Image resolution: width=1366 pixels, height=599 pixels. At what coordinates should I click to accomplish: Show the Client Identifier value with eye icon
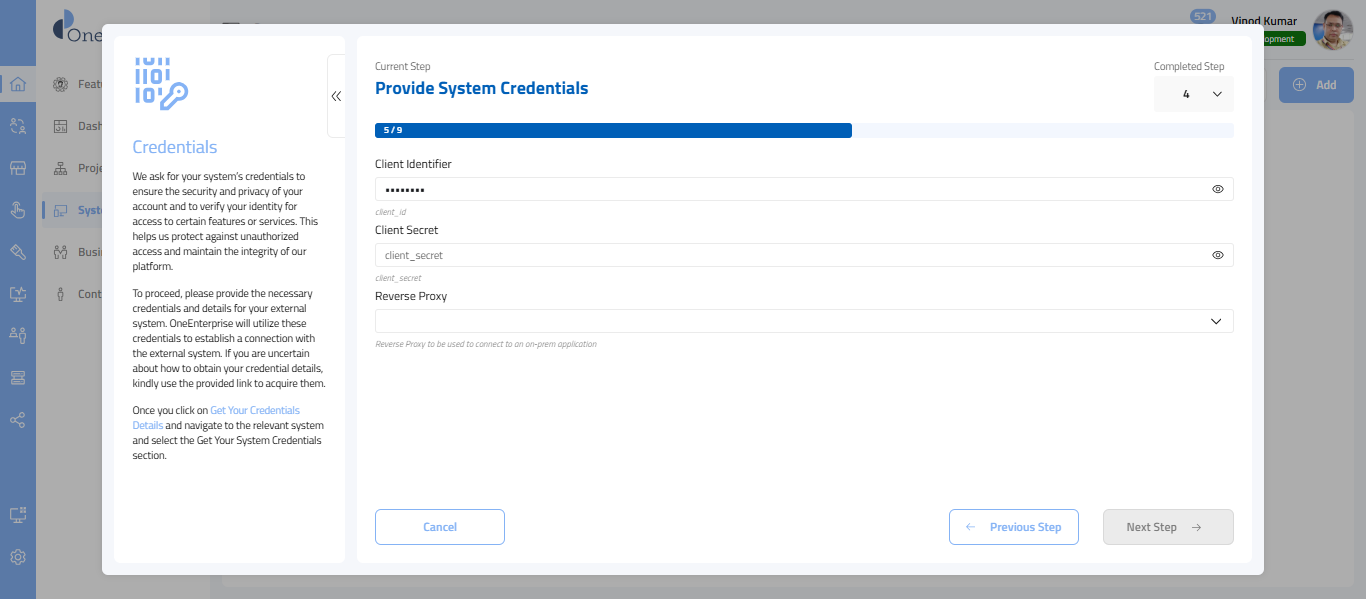coord(1217,189)
